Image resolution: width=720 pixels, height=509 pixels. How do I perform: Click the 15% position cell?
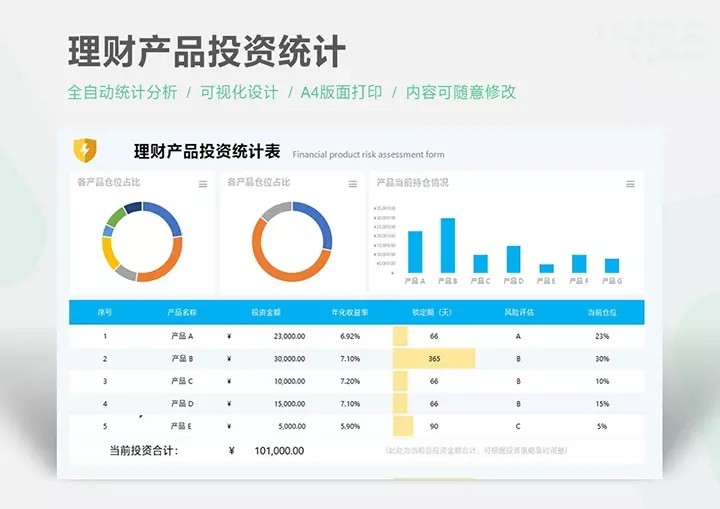(602, 404)
